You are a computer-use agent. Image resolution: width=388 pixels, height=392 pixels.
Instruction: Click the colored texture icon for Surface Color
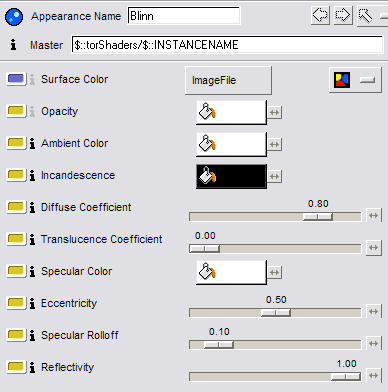[x=342, y=80]
